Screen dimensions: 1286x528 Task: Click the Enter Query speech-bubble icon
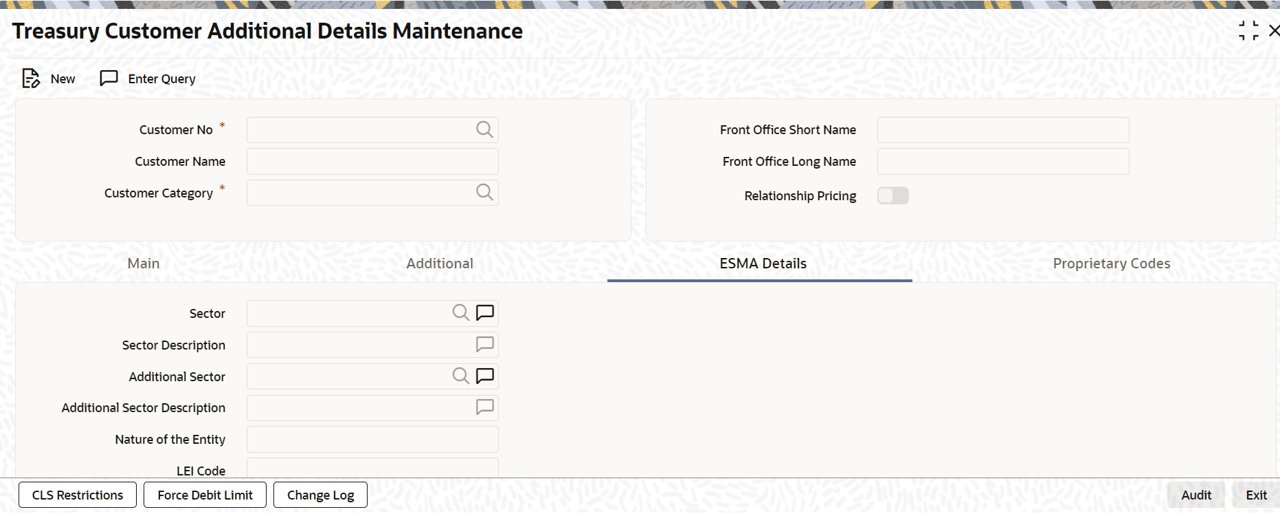click(x=109, y=78)
